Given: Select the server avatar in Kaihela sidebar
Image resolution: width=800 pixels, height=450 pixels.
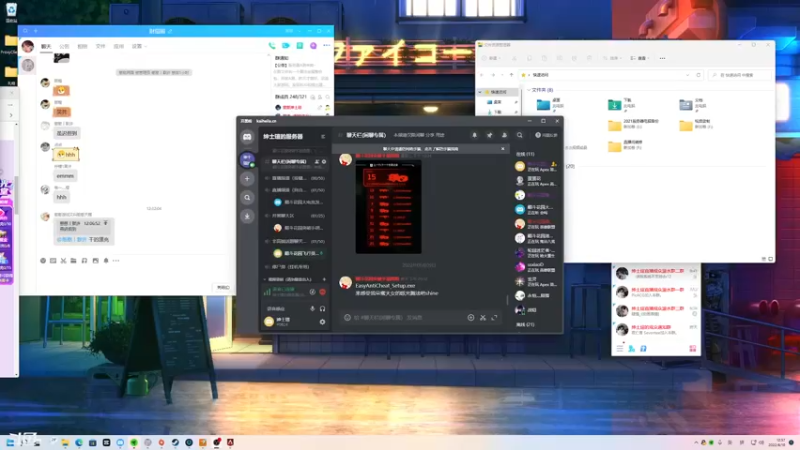Looking at the screenshot, I should point(247,160).
